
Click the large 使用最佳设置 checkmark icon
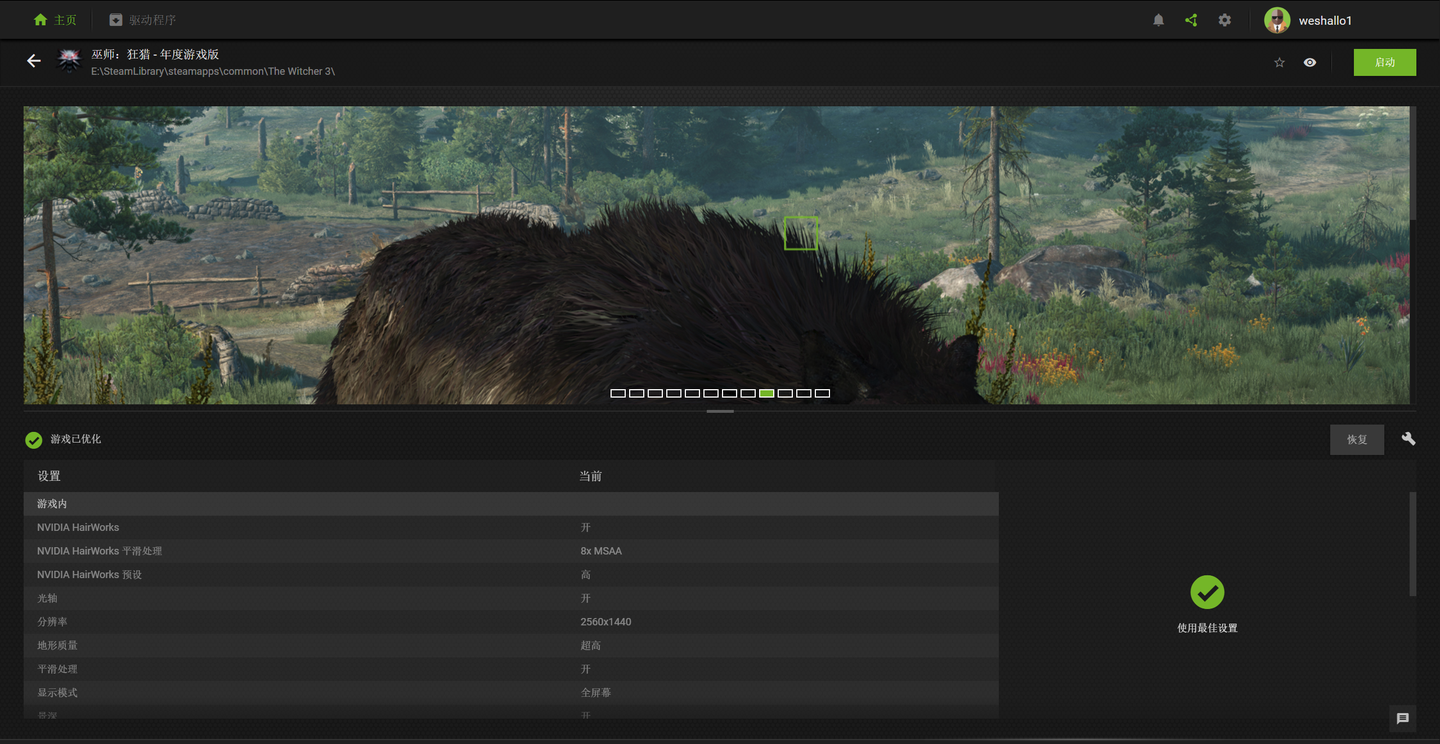[x=1207, y=592]
